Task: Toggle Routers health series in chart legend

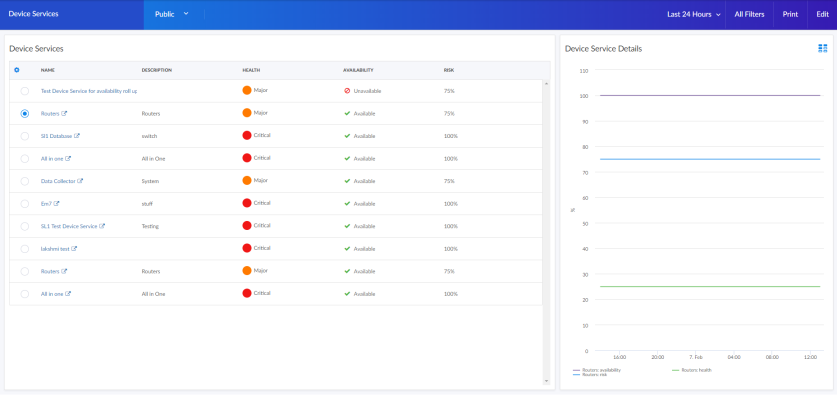Action: [x=695, y=370]
